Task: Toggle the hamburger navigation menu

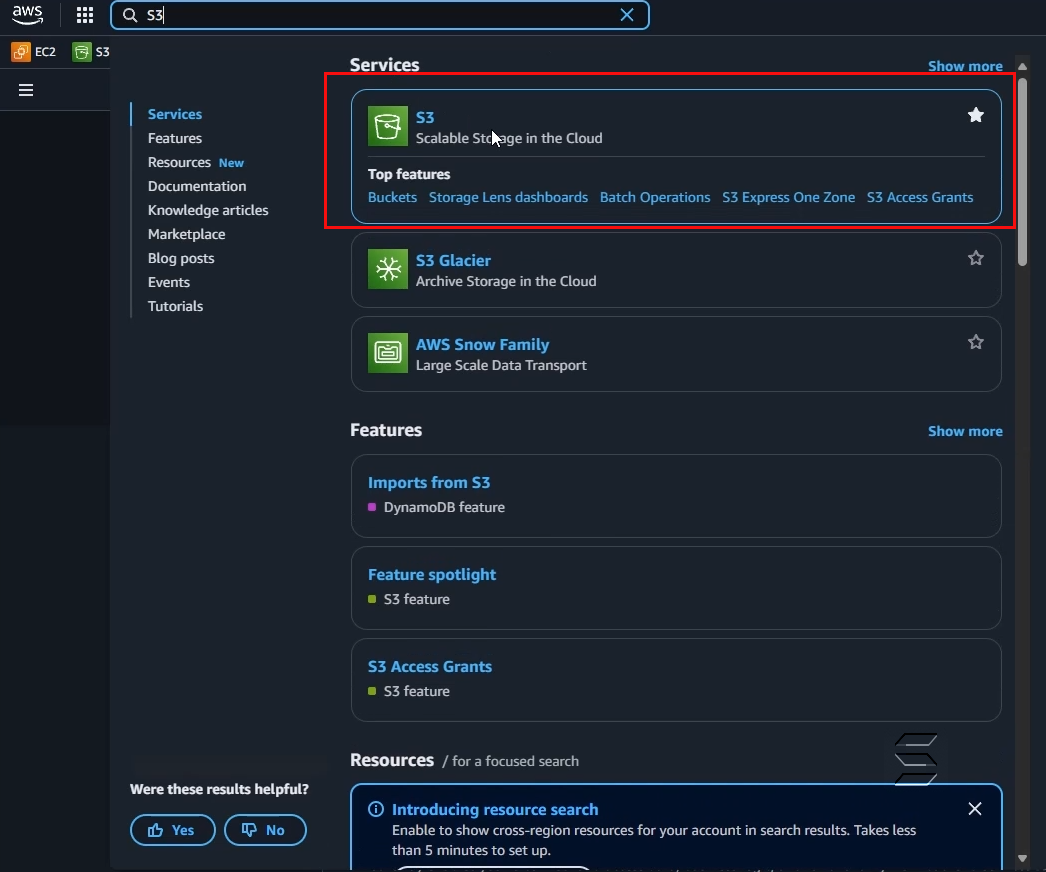Action: 26,90
